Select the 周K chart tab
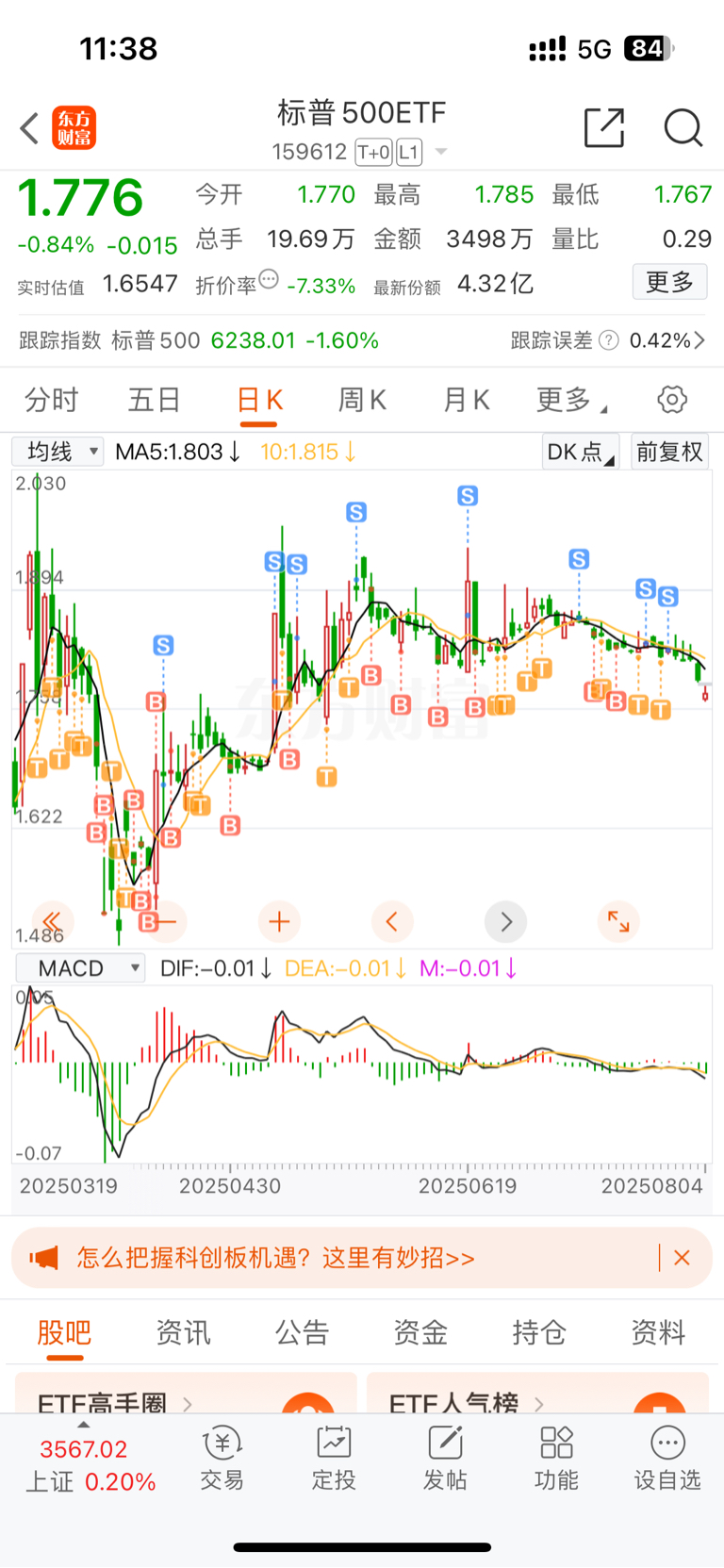 pos(362,401)
